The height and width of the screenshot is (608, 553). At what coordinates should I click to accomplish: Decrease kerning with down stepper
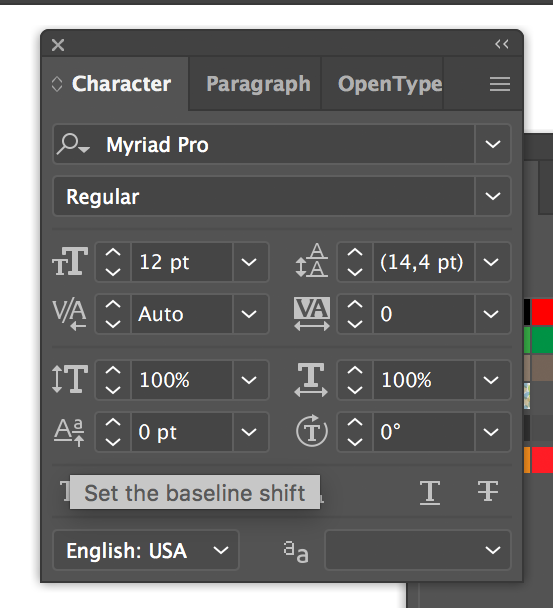[x=113, y=323]
